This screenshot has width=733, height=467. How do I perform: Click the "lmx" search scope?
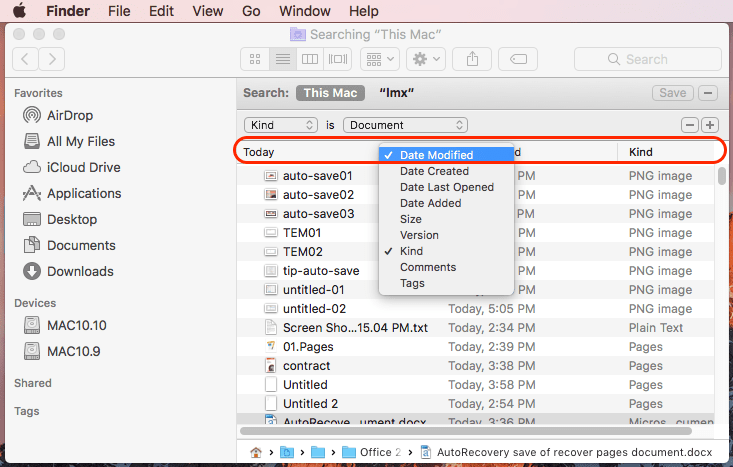(x=396, y=93)
